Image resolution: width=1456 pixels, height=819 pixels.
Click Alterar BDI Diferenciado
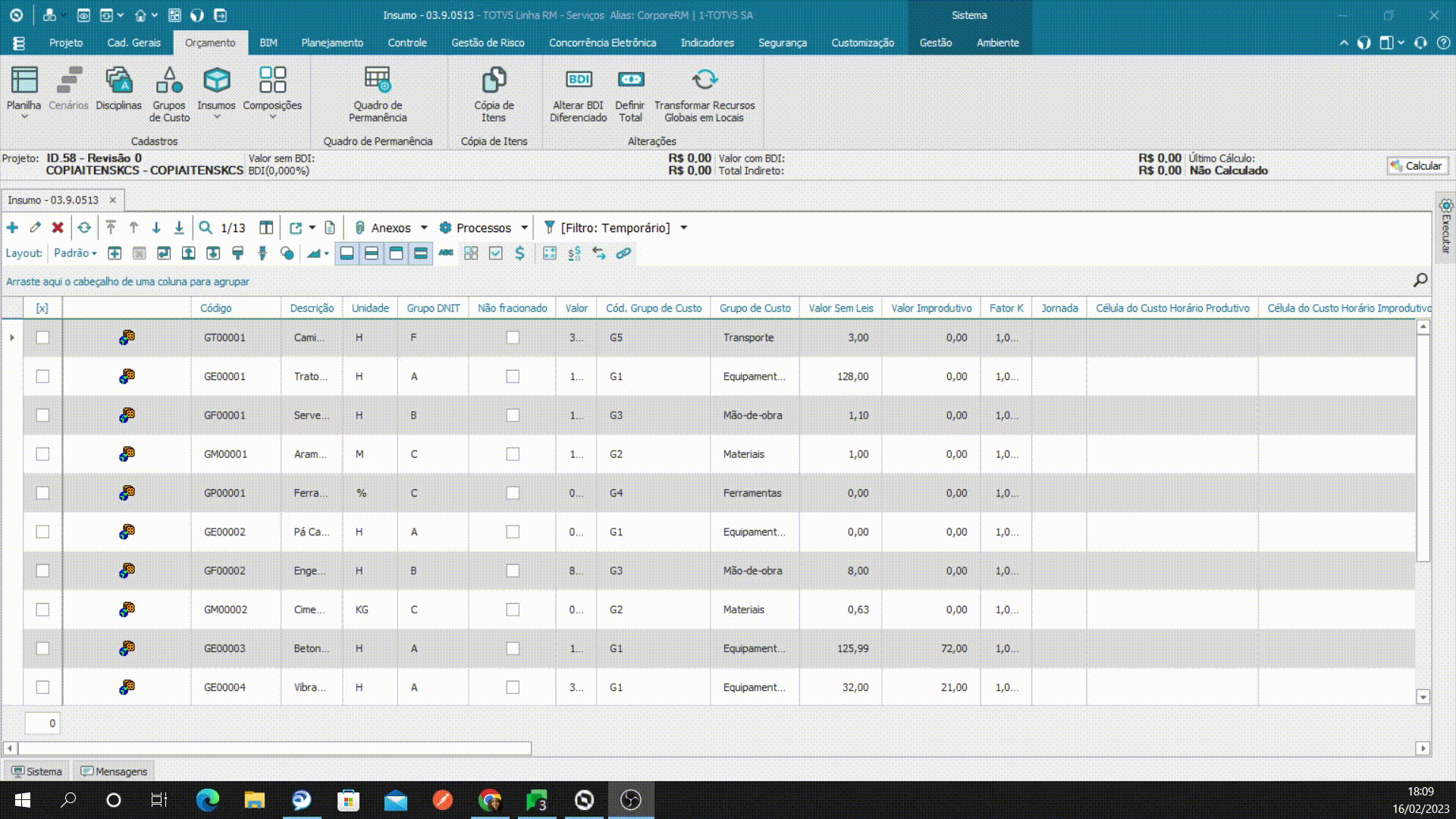click(x=579, y=95)
